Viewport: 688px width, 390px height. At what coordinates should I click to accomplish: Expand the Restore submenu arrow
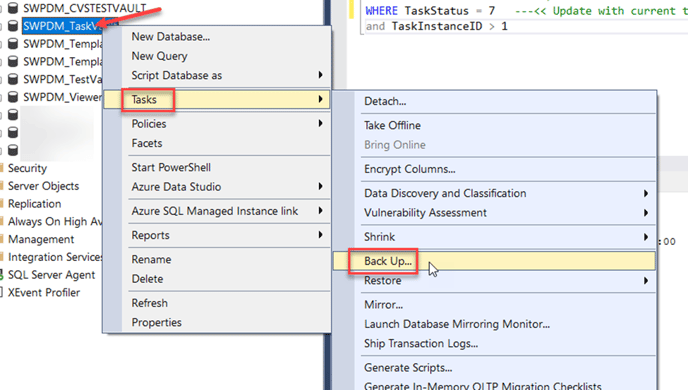645,280
